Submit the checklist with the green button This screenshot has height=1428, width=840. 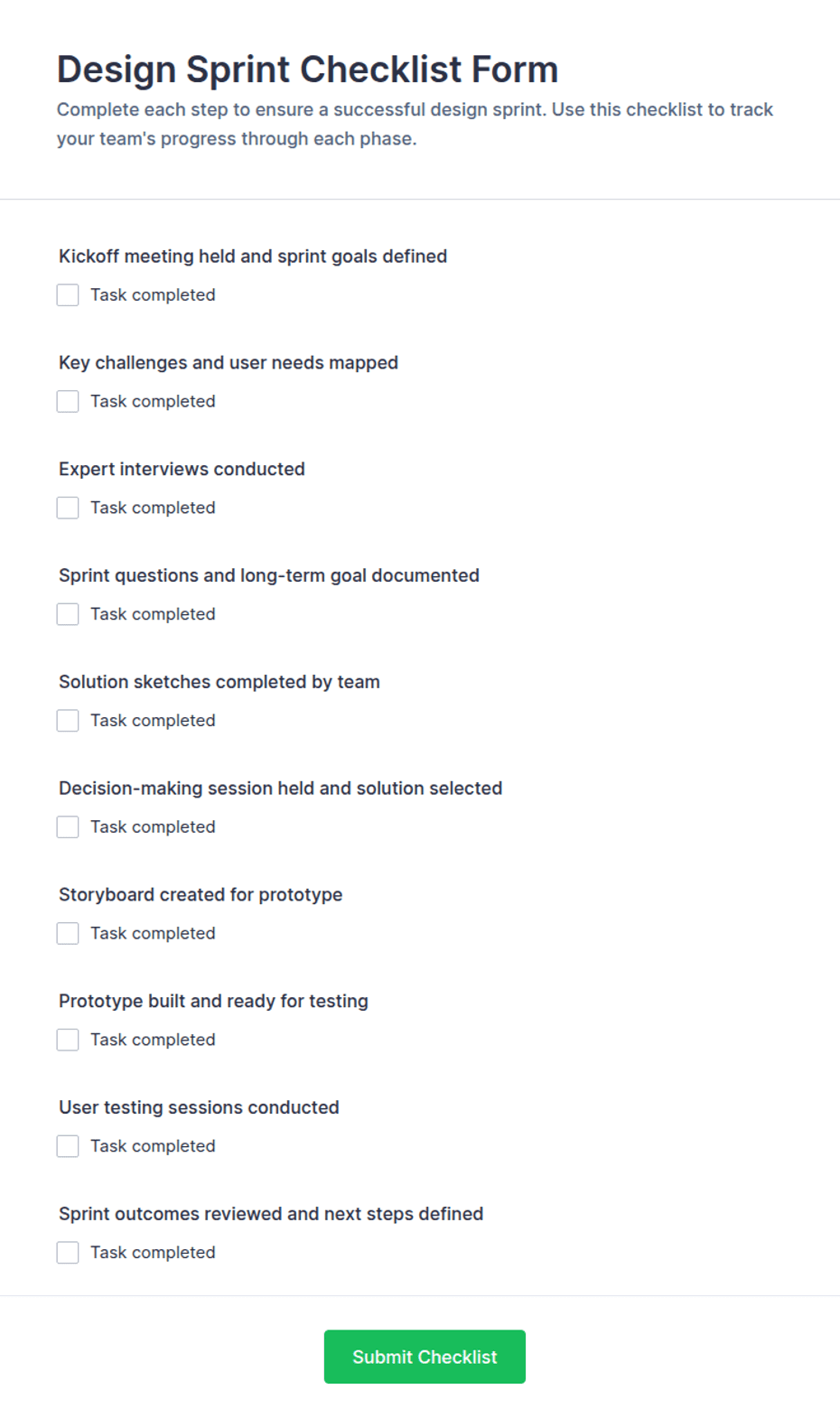425,1357
